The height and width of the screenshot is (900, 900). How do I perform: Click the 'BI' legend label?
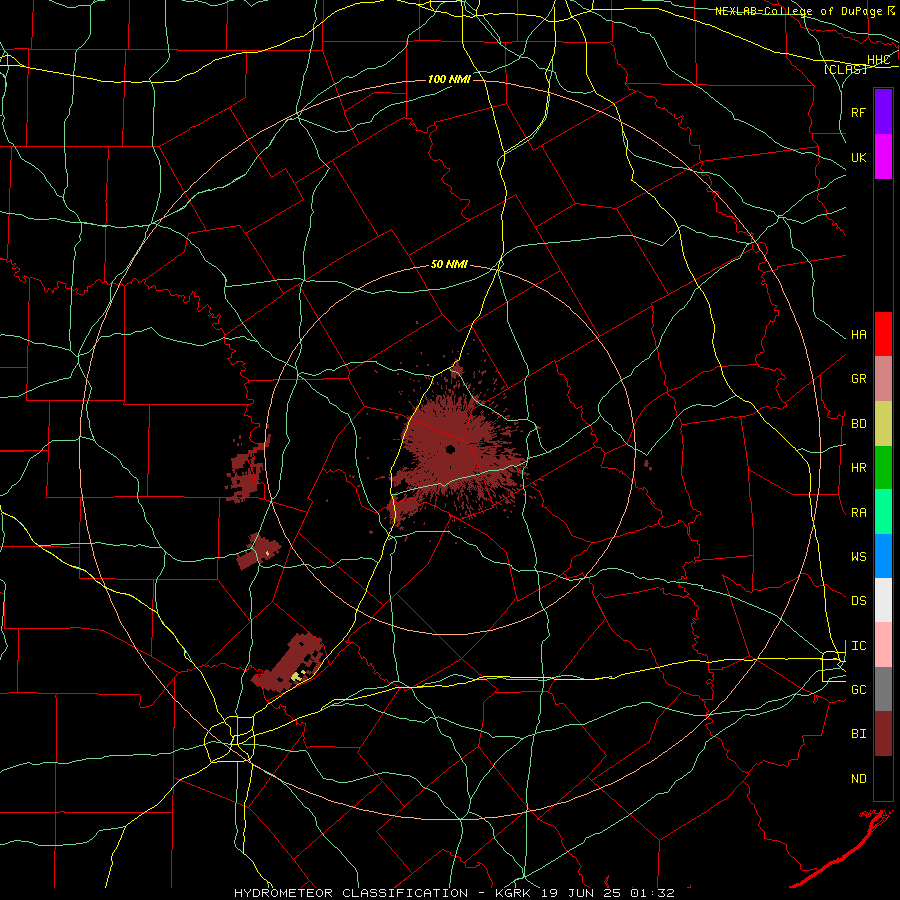858,734
